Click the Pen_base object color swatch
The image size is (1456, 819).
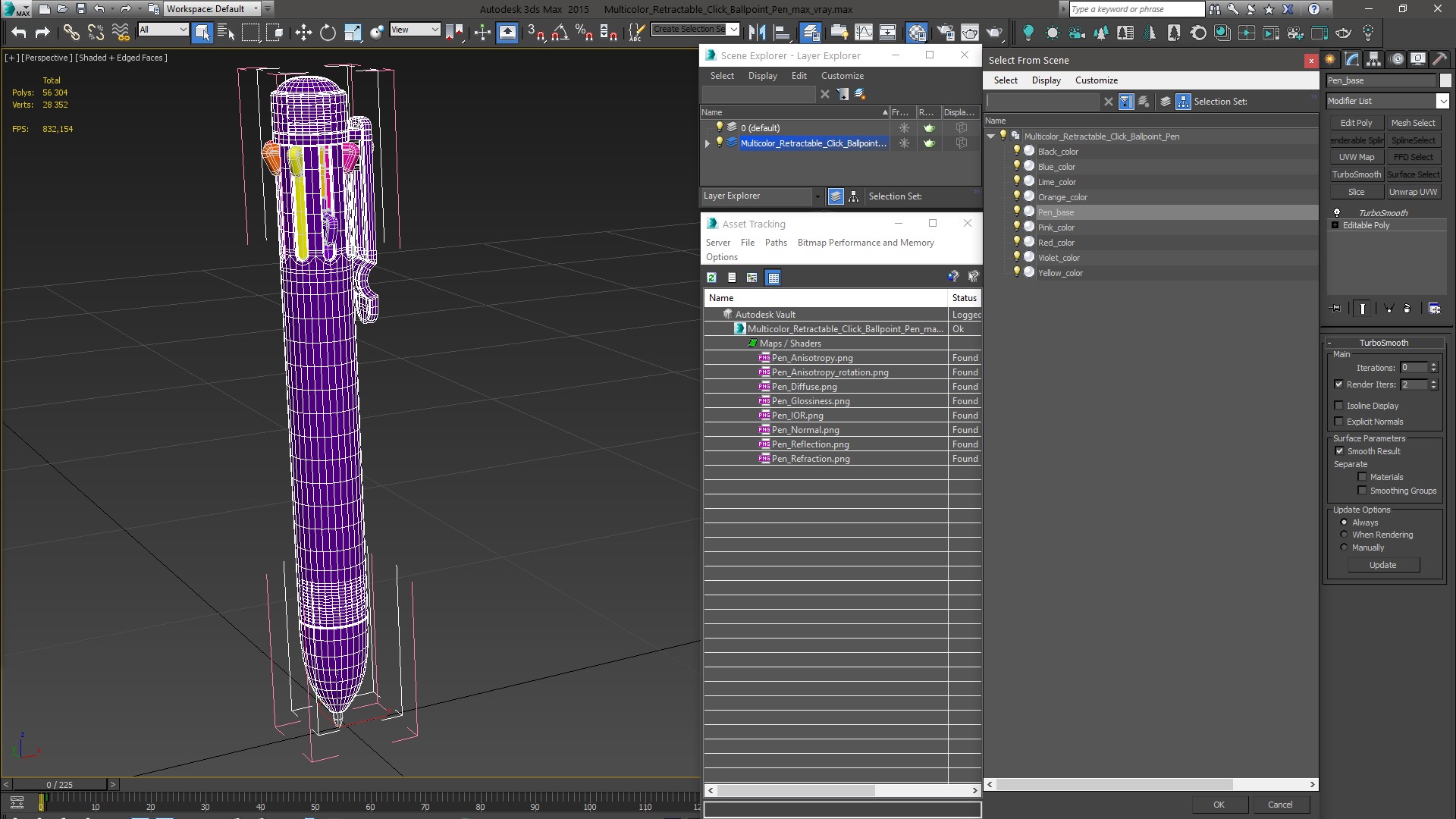1445,80
